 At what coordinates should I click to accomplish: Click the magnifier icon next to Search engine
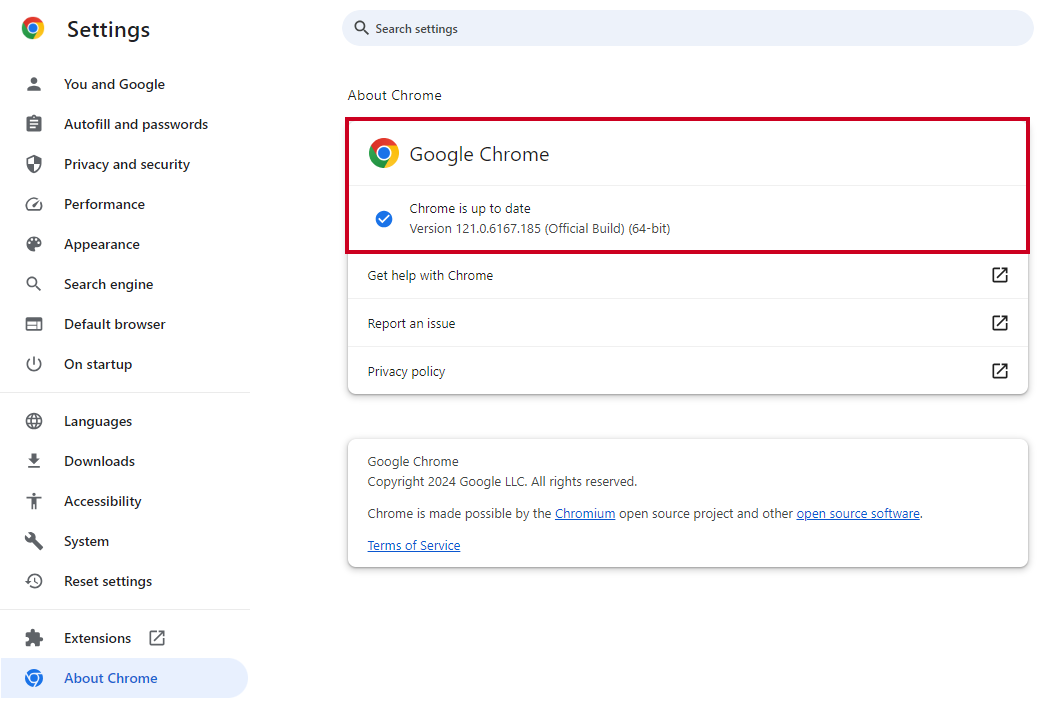tap(34, 284)
